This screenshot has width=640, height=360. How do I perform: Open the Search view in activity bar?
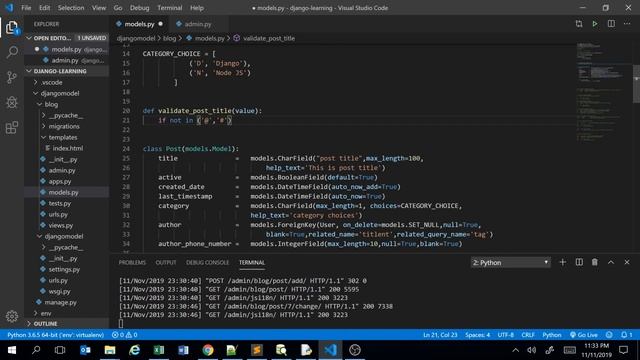point(12,52)
